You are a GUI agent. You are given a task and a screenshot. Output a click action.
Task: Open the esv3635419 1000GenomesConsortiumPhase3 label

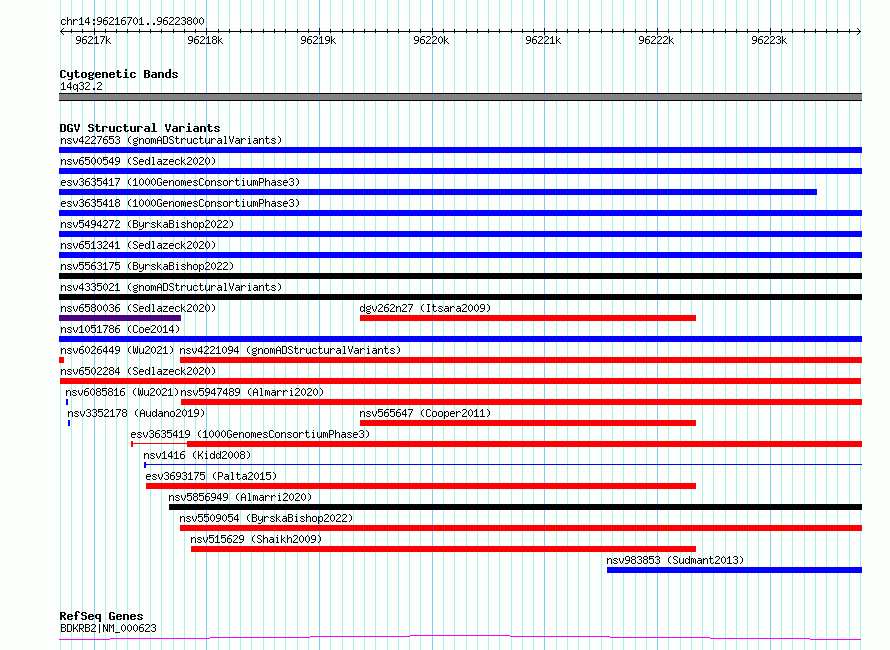click(x=250, y=434)
